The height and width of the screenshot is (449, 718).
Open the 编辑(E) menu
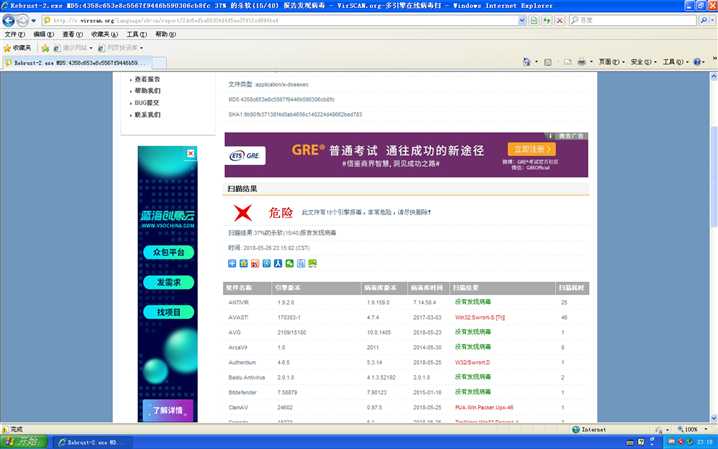coord(43,34)
